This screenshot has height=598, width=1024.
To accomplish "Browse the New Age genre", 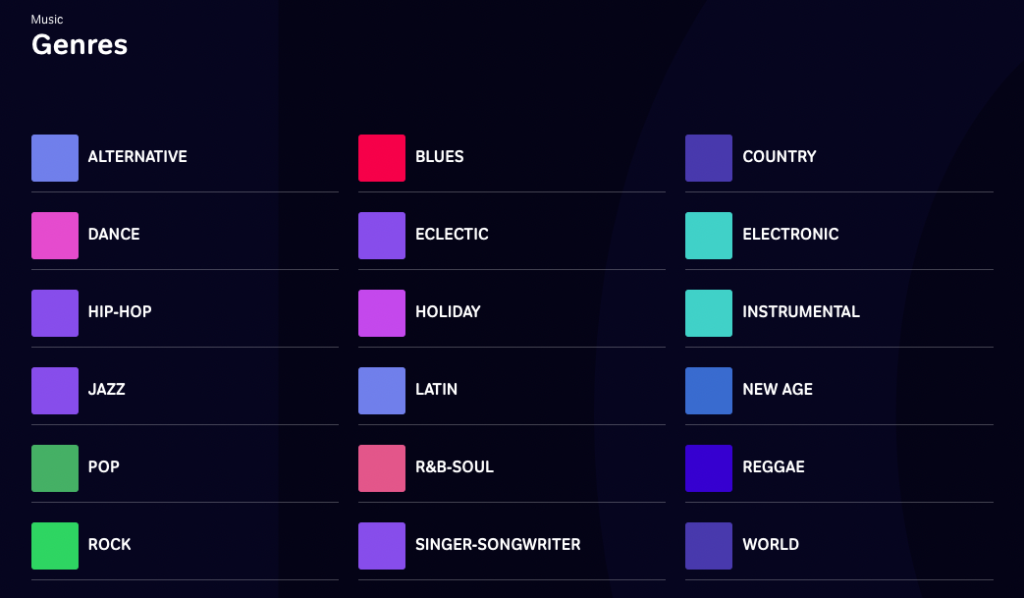I will [x=839, y=390].
